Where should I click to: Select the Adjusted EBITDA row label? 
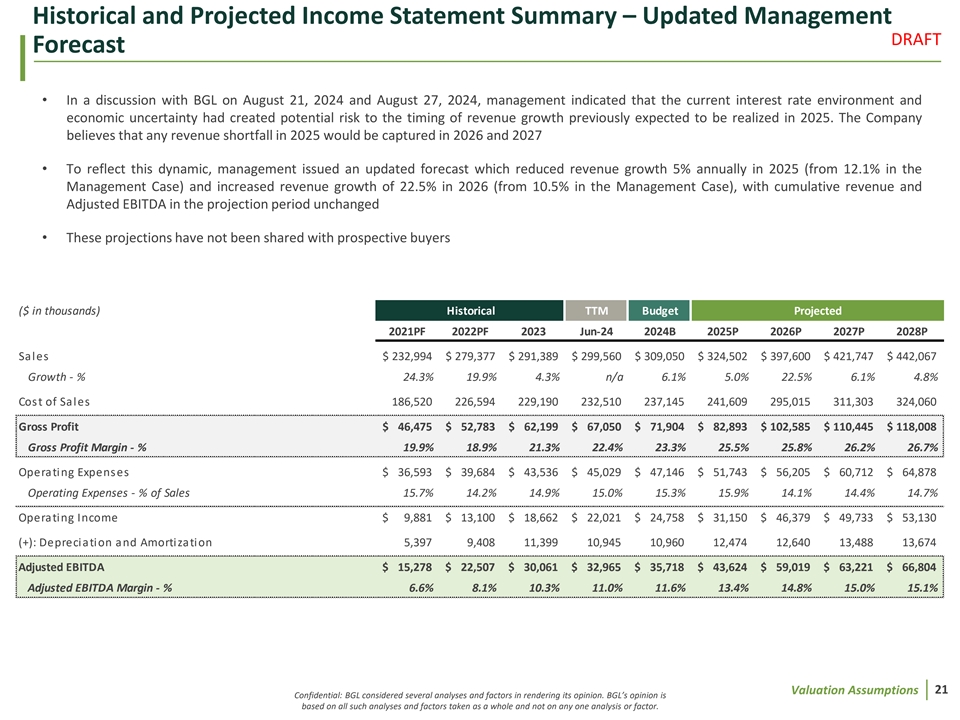[x=61, y=567]
